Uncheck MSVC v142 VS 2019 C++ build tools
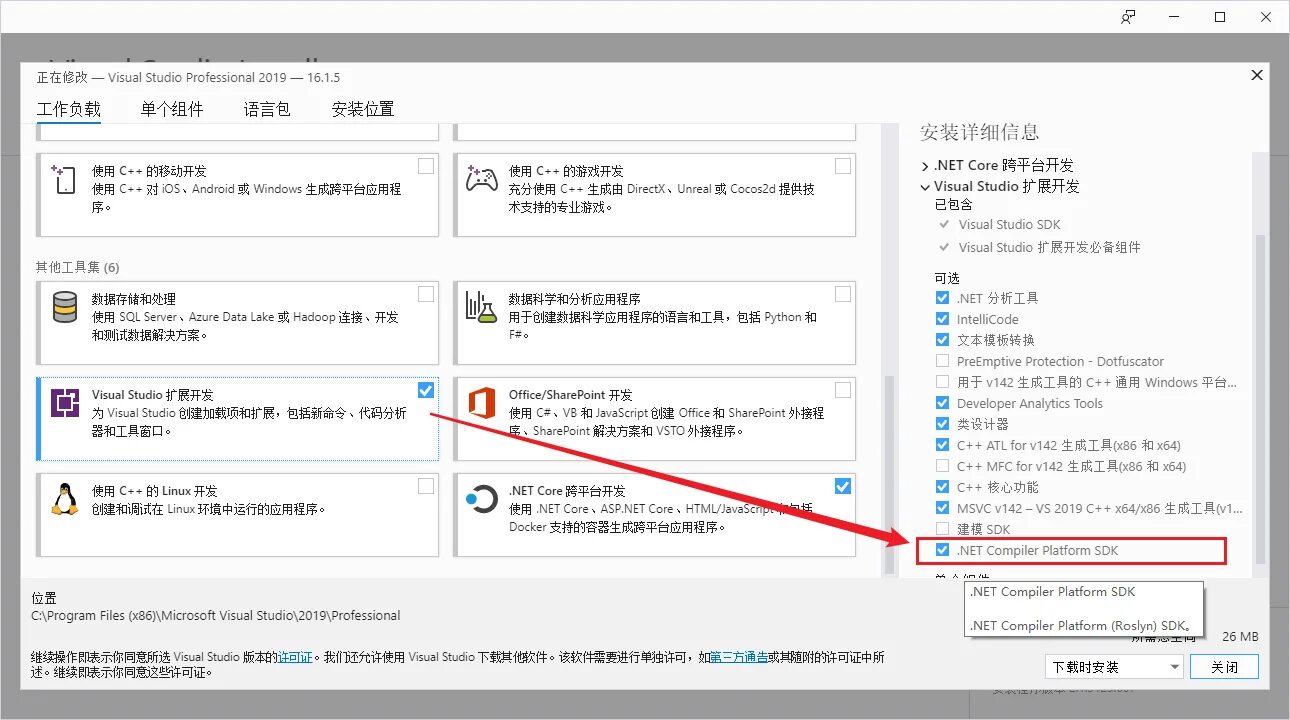Viewport: 1290px width, 720px height. tap(942, 508)
